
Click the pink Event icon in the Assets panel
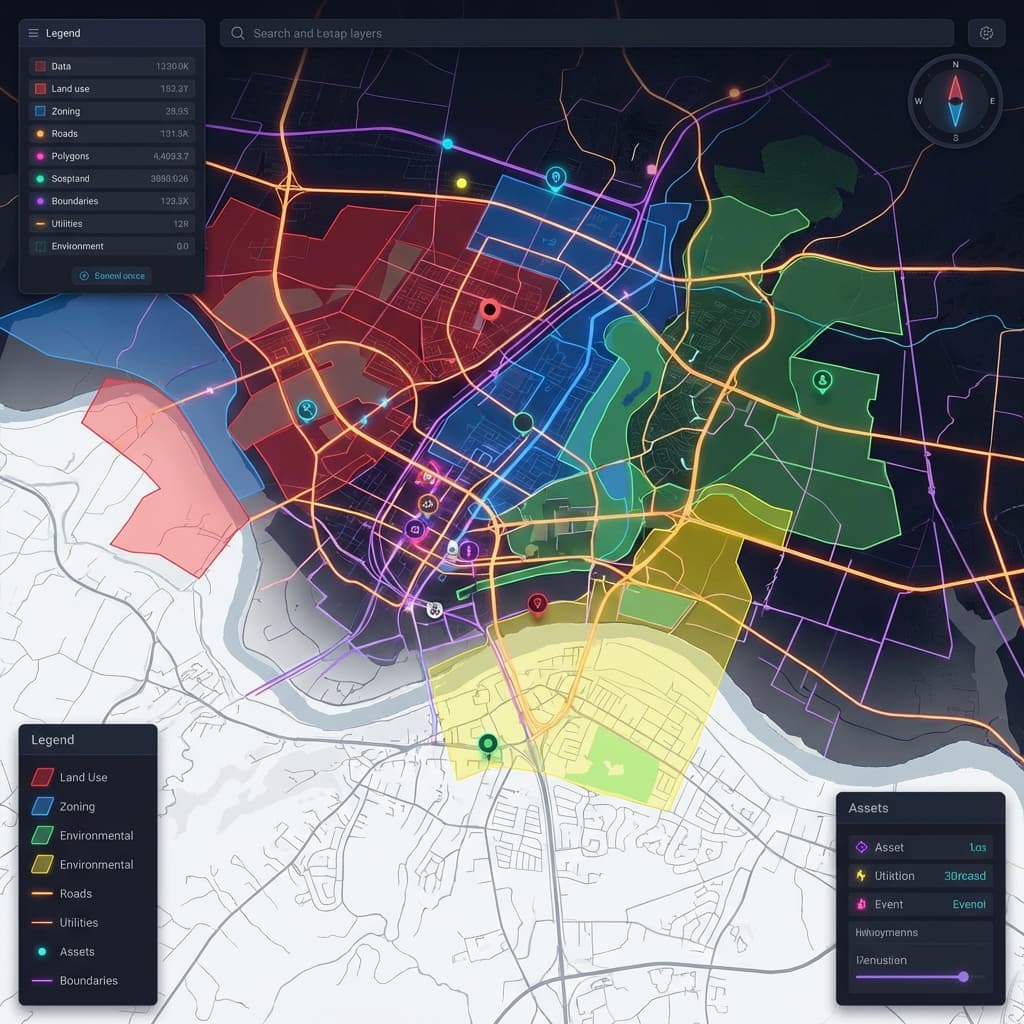pyautogui.click(x=862, y=904)
